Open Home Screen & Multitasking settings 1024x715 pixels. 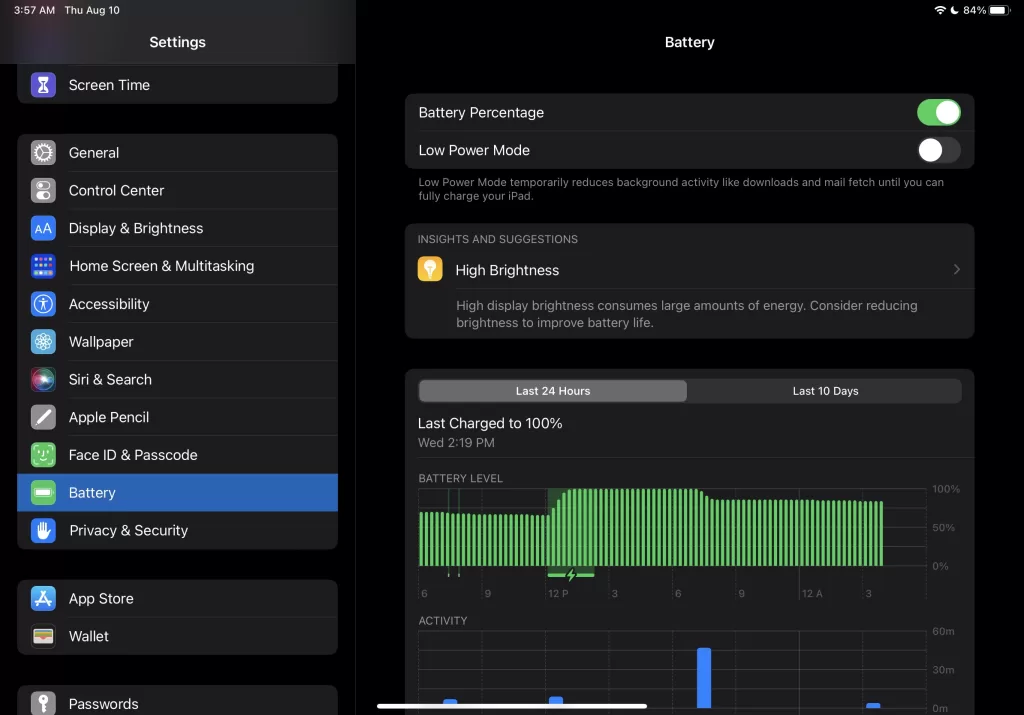point(178,266)
